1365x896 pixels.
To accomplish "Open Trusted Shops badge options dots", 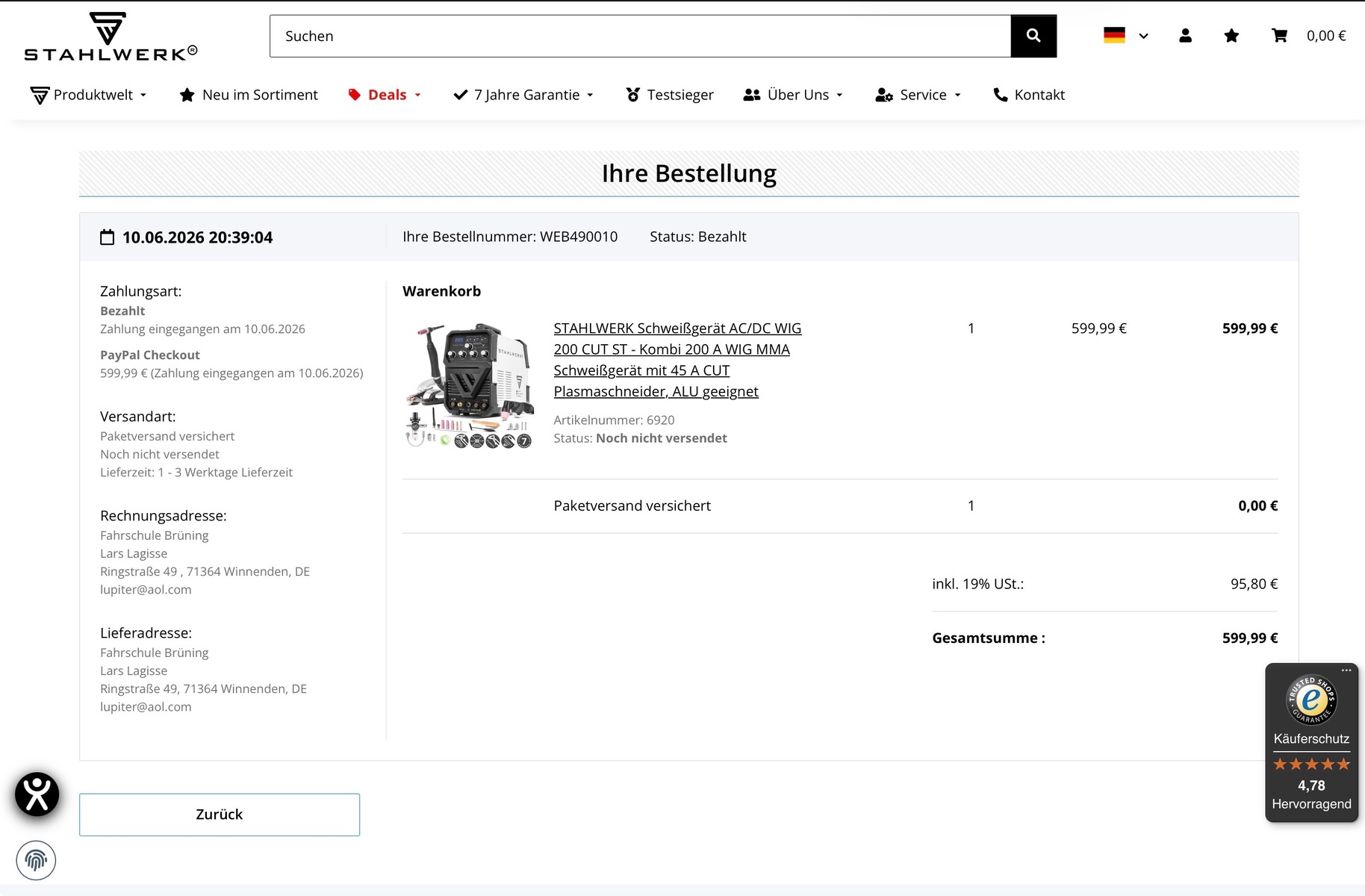I will point(1346,671).
